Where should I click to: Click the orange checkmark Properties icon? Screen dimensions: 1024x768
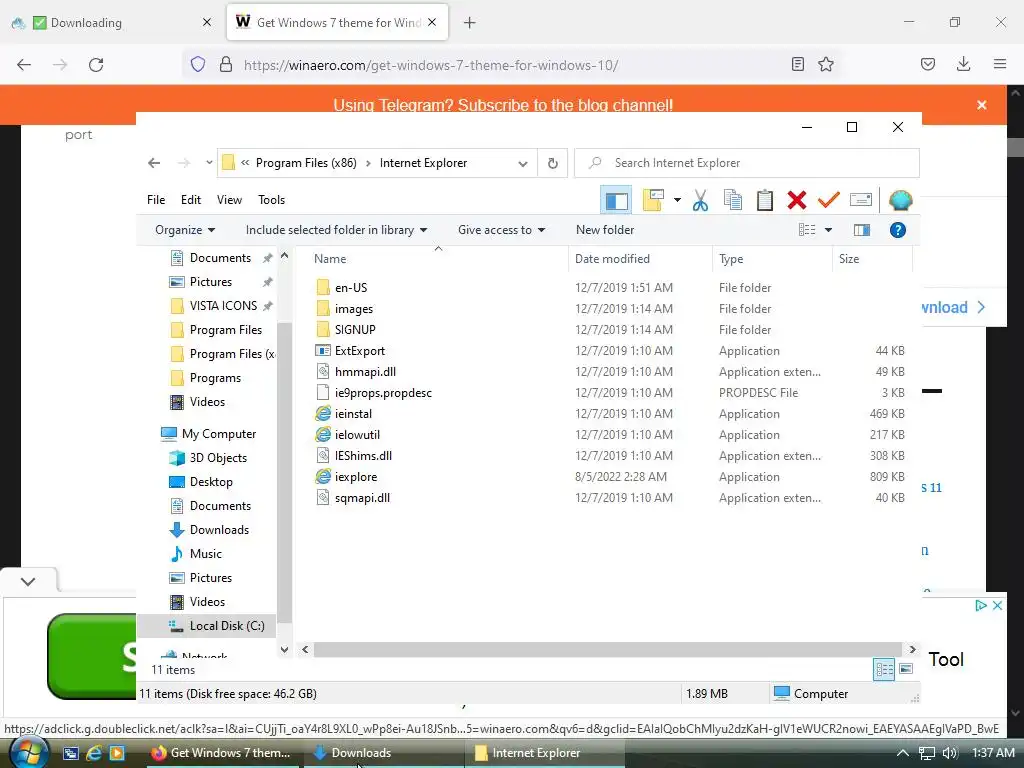click(x=829, y=200)
